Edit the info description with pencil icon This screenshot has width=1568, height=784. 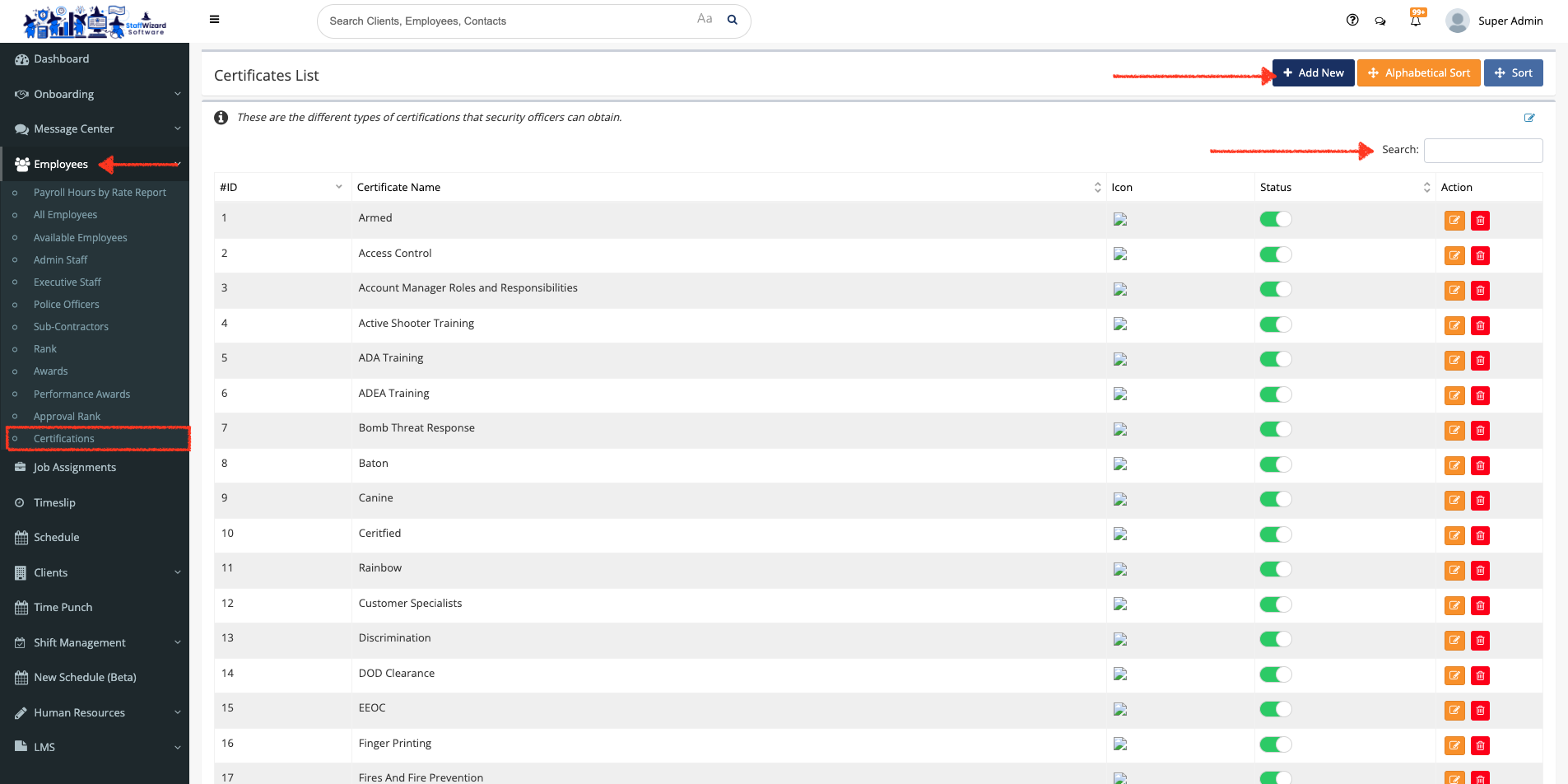point(1528,118)
